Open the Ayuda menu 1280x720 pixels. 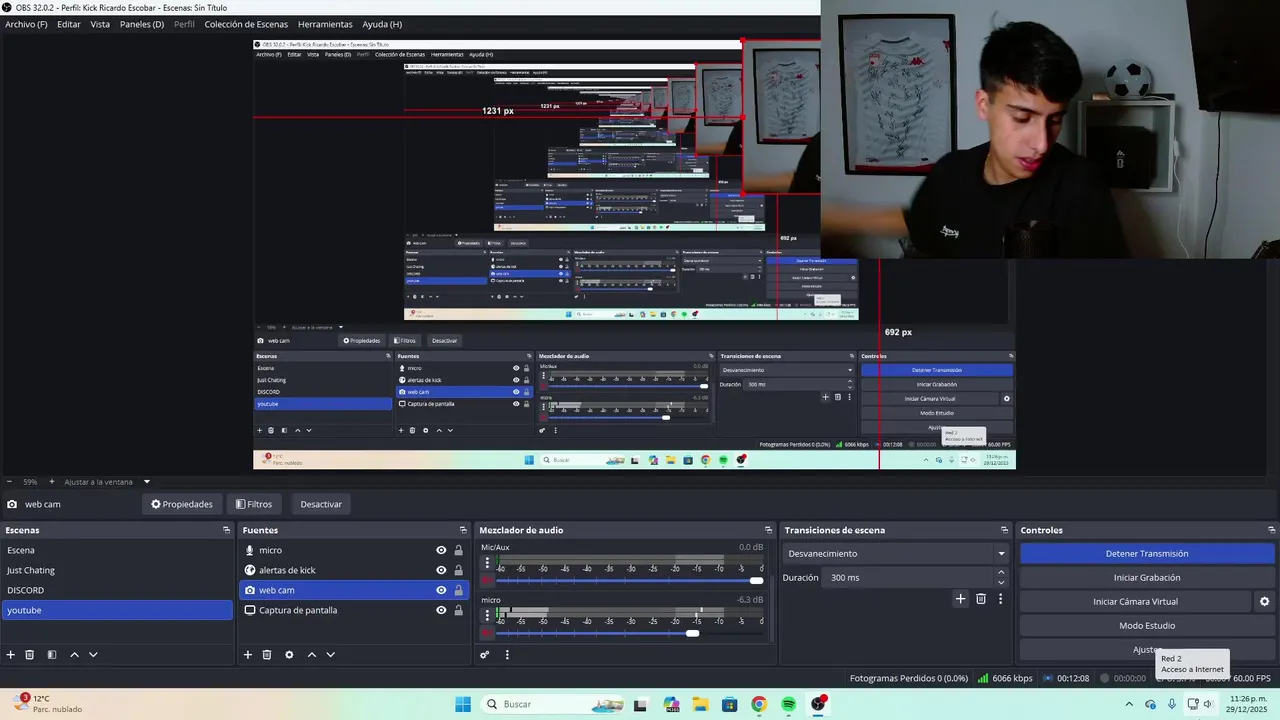(382, 24)
